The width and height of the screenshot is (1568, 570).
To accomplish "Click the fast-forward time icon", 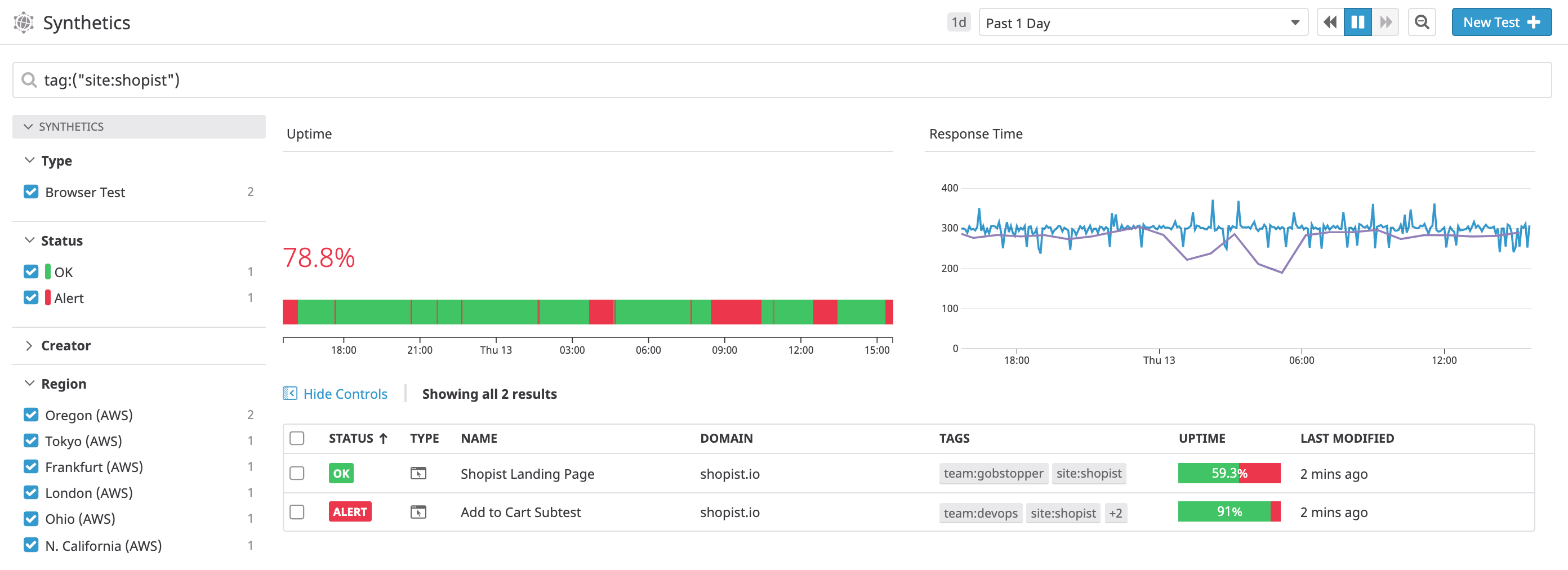I will click(1386, 22).
